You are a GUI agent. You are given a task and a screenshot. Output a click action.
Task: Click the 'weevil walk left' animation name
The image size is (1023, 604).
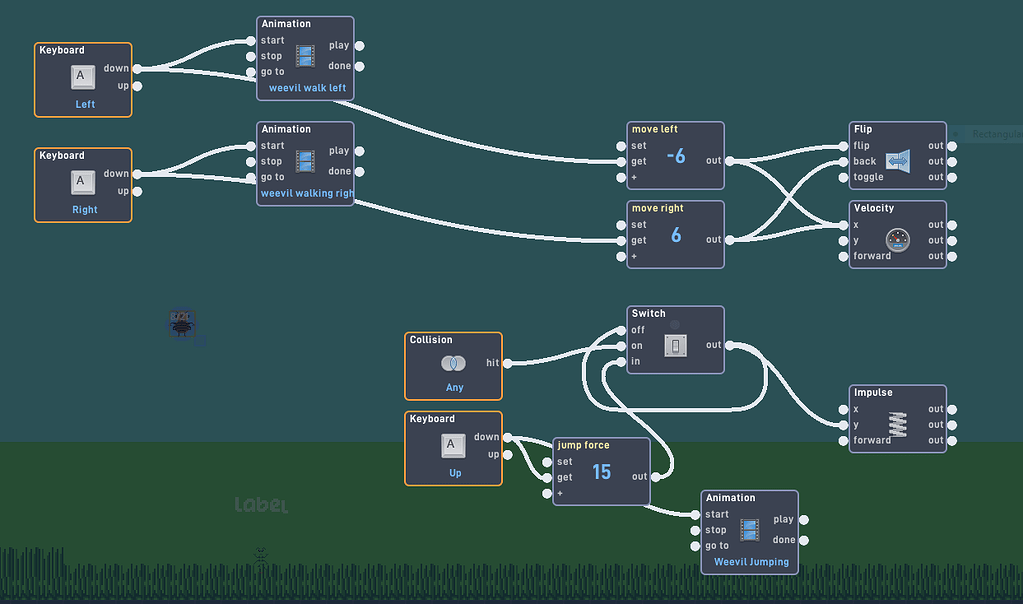point(307,88)
